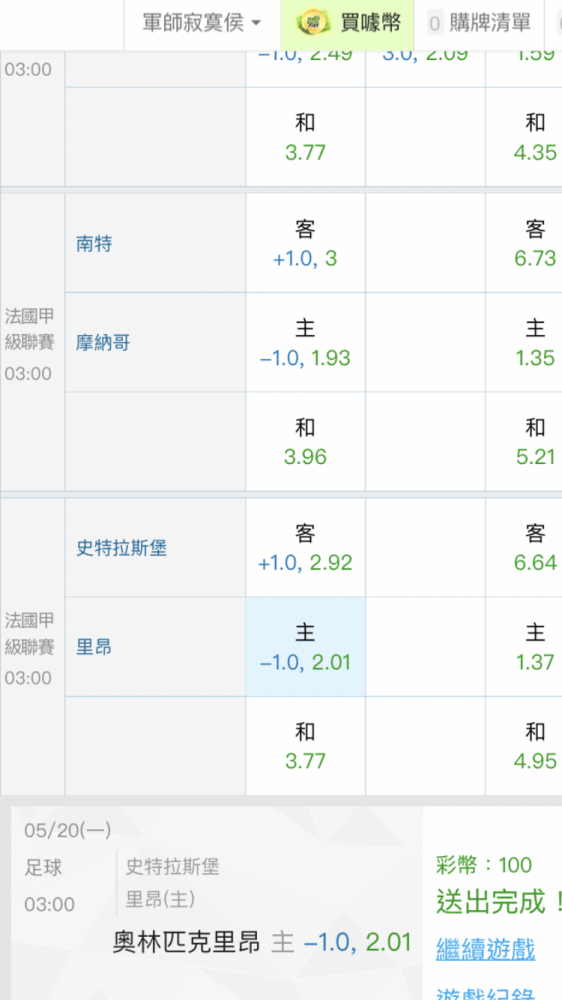Choose draw odds 3.96 for 南特 match
The width and height of the screenshot is (562, 1000).
point(306,441)
